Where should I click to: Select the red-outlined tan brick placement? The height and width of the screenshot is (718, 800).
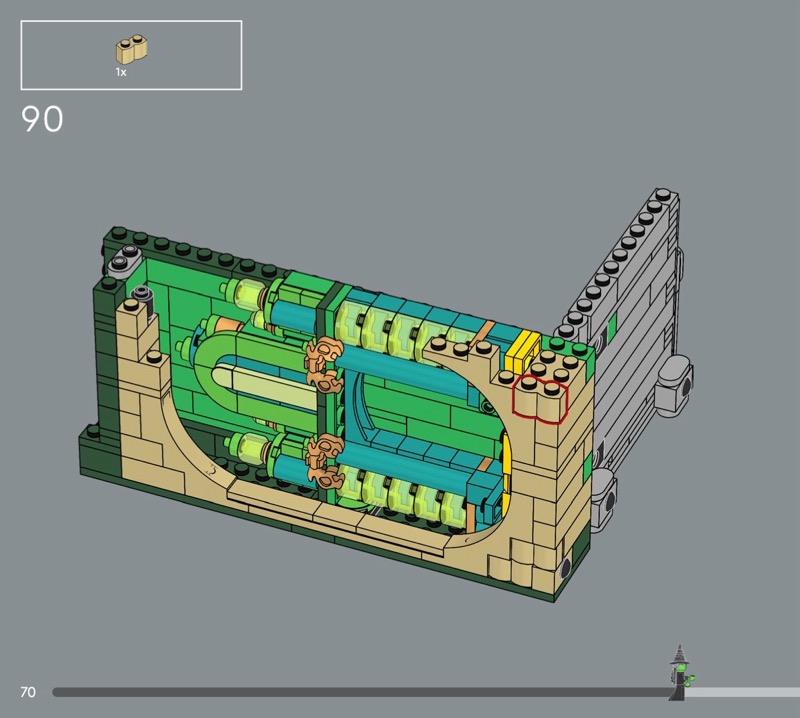540,401
